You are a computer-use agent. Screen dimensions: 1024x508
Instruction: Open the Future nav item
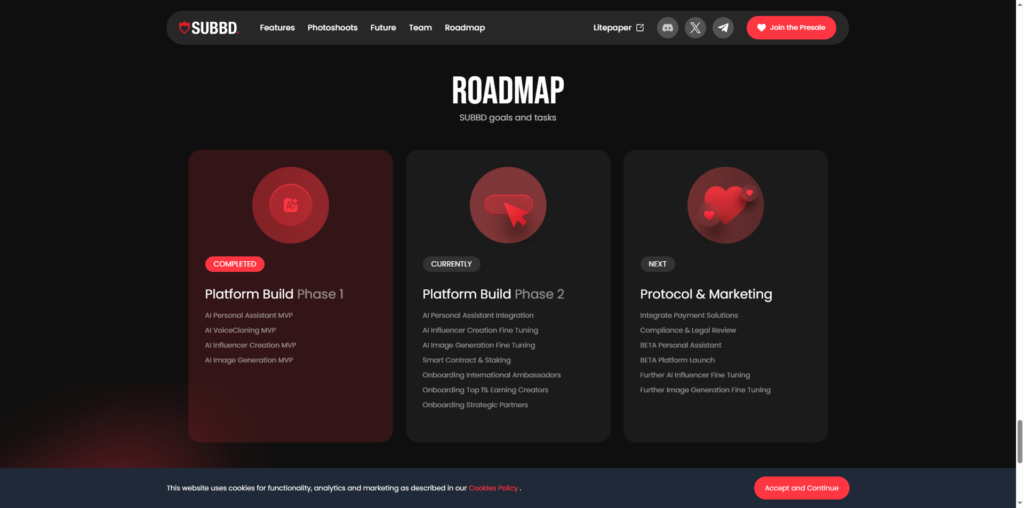pos(383,27)
